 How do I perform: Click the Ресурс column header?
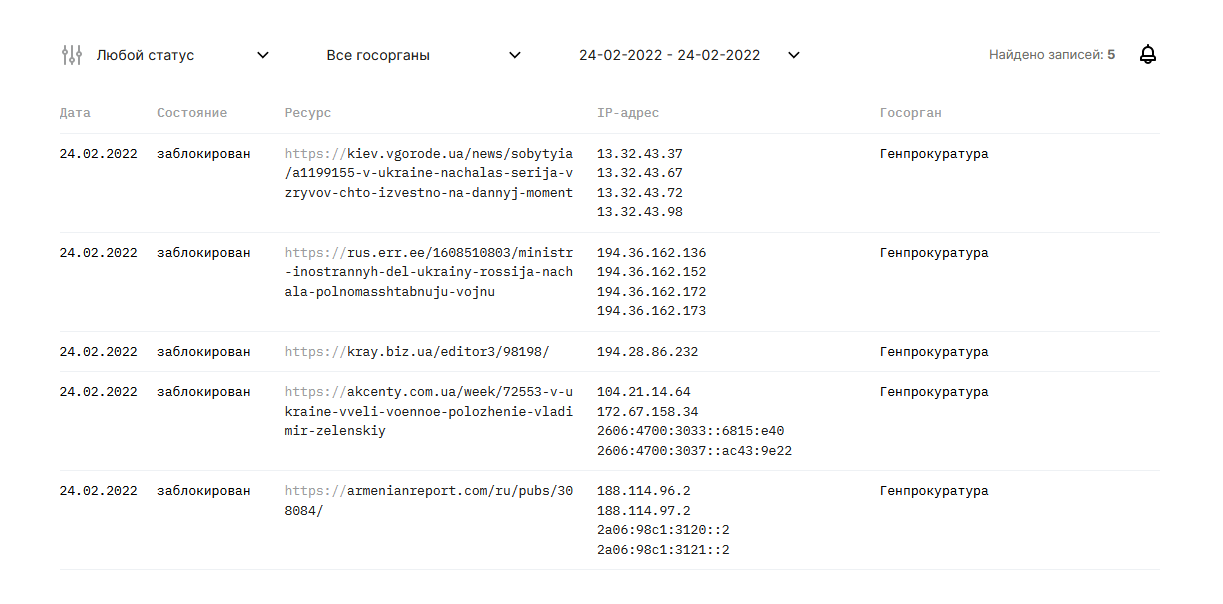tap(308, 113)
